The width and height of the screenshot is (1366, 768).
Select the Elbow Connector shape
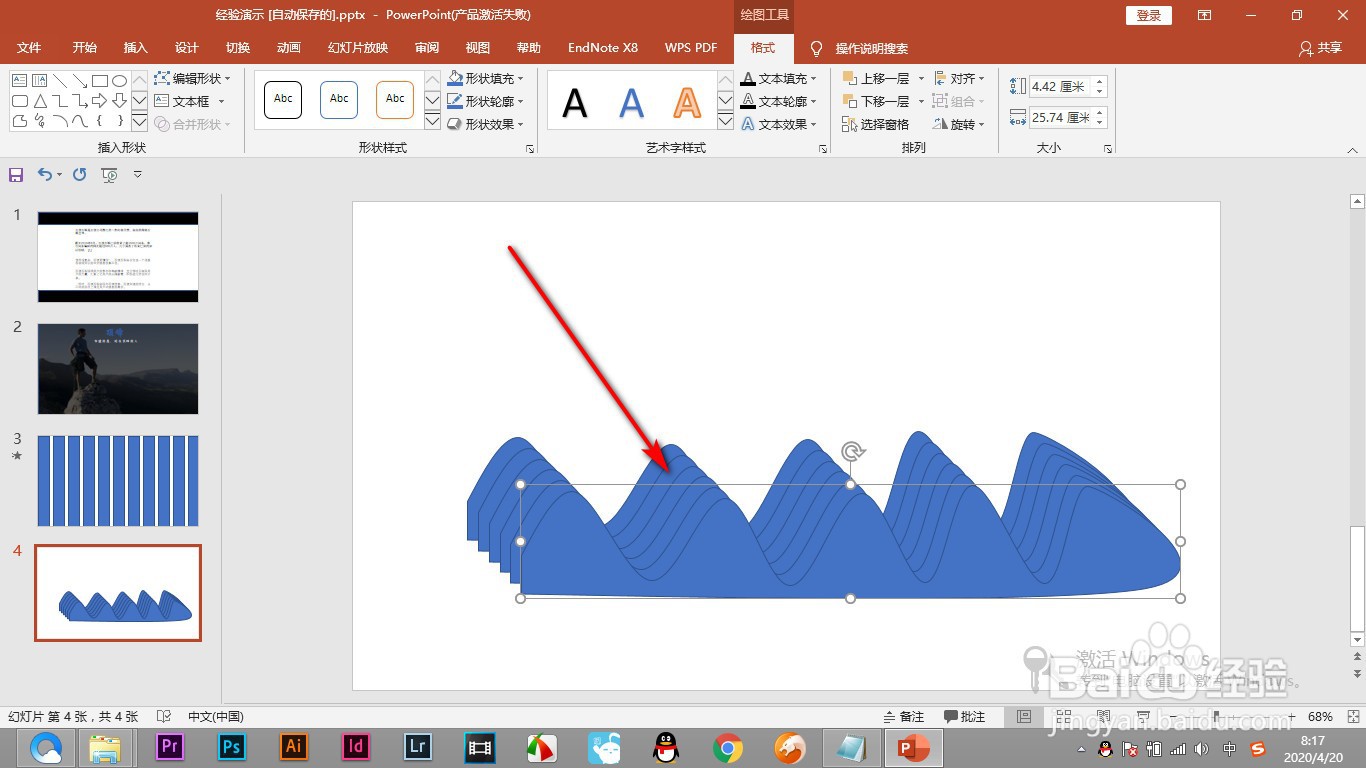click(x=60, y=101)
